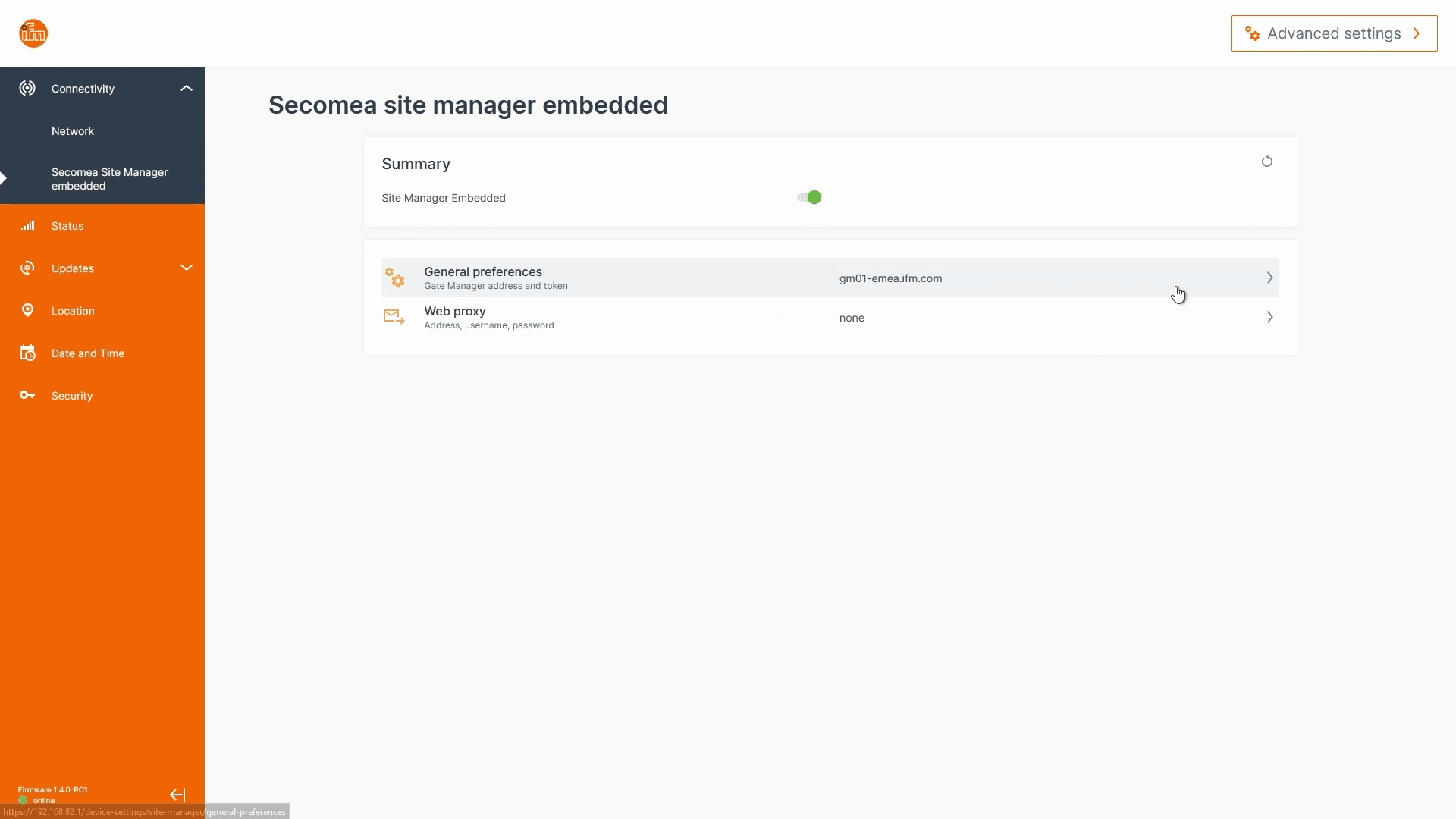The image size is (1456, 819).
Task: Open General preferences via right chevron
Action: click(1269, 278)
